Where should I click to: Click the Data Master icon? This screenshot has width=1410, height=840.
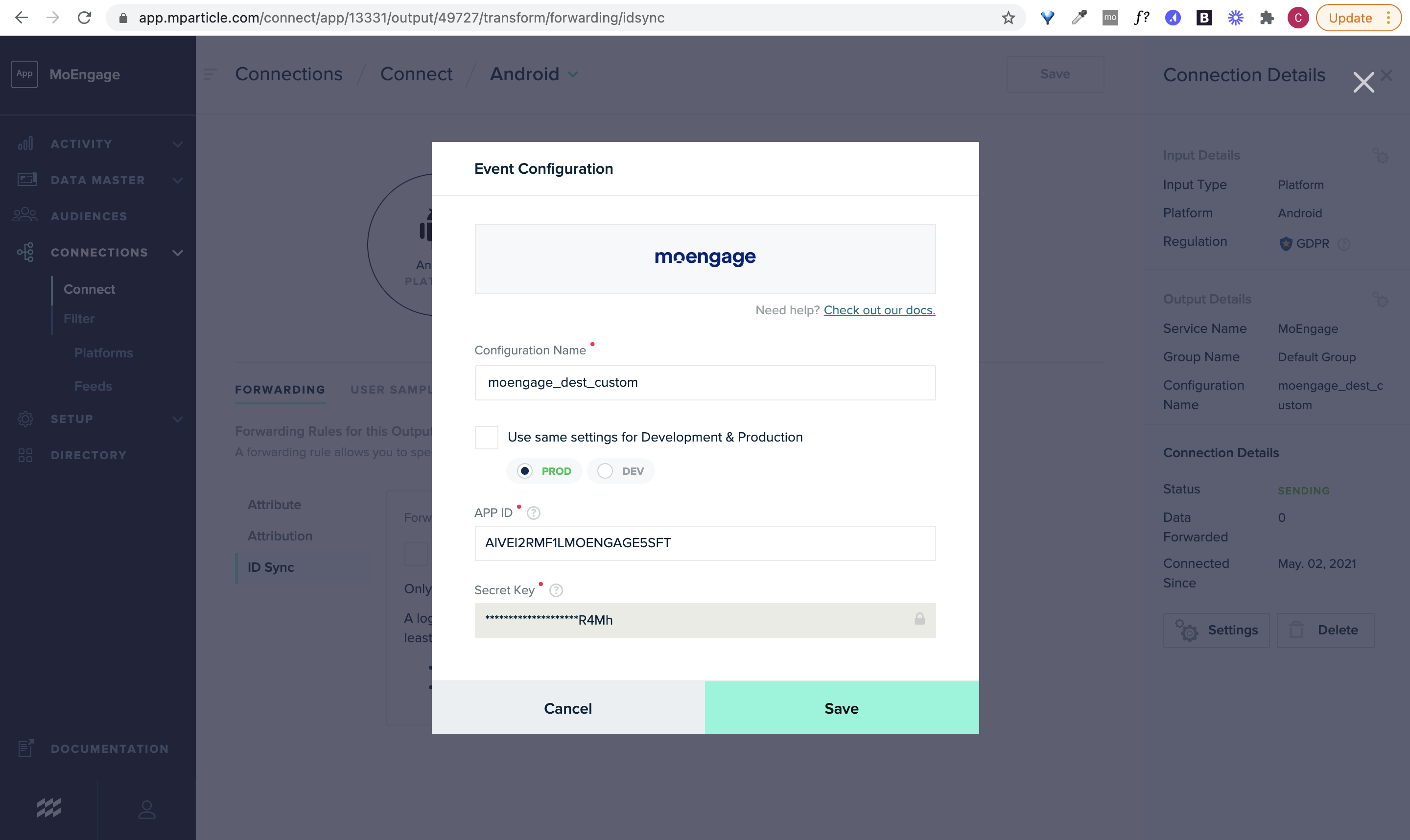pos(26,180)
